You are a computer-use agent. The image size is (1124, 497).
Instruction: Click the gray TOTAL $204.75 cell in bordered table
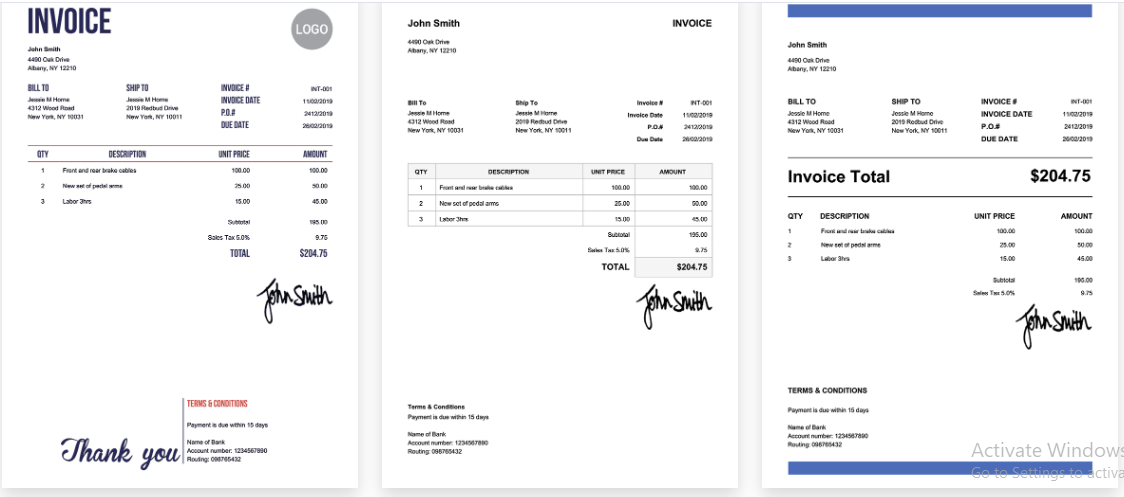[674, 267]
